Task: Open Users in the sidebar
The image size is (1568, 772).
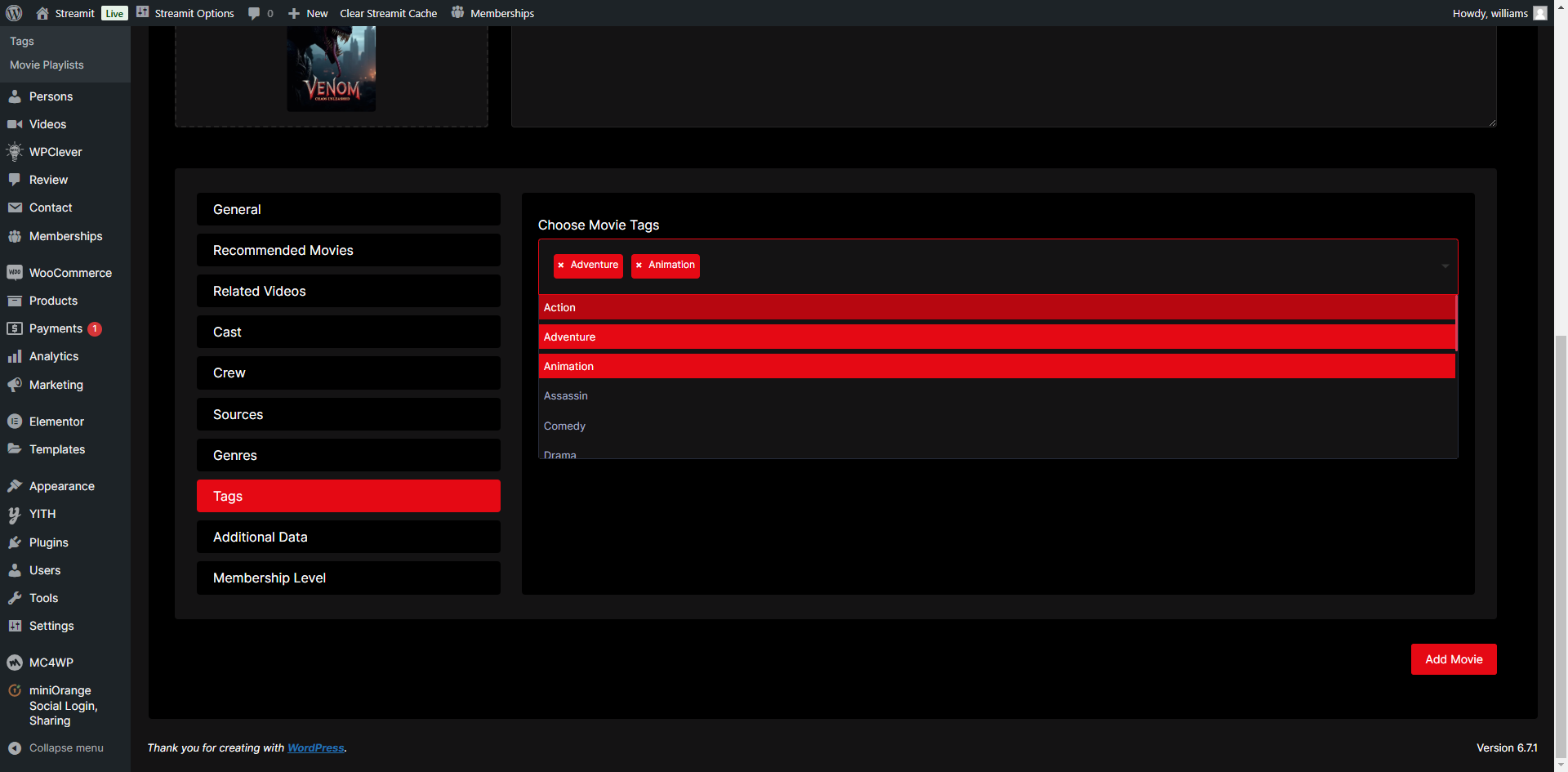Action: point(45,570)
